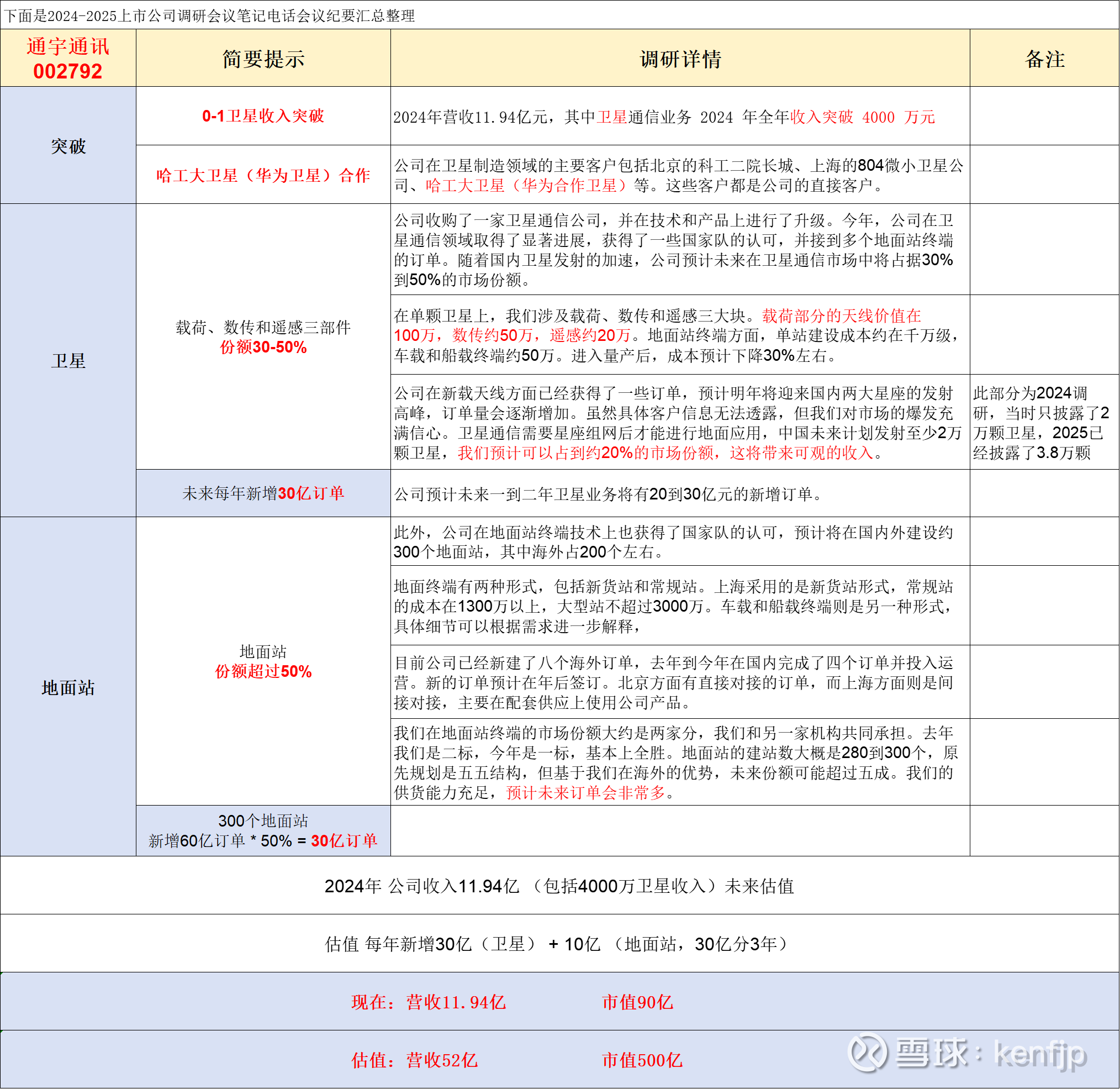Select the cell starting "此外，公司在地面站终端技术"
1120x1089 pixels.
(x=680, y=541)
